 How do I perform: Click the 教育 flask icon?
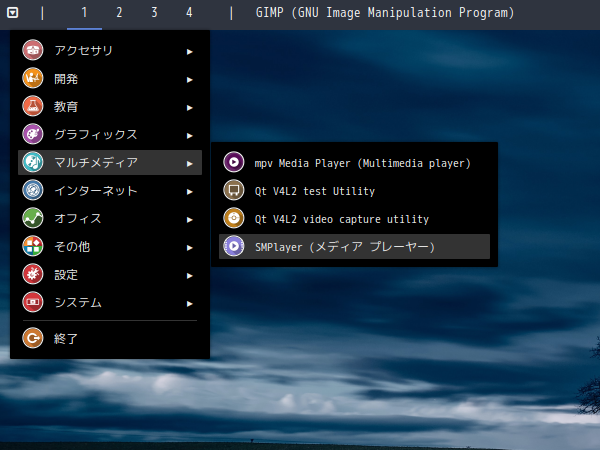pos(33,106)
